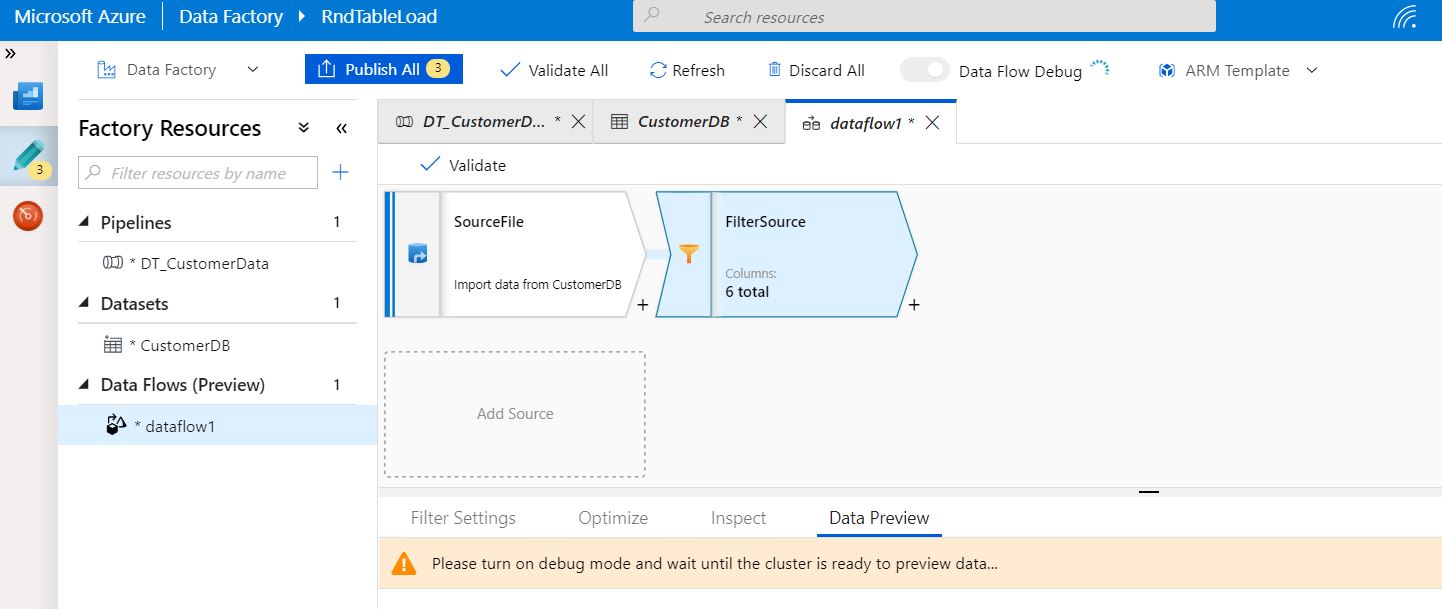Expand all Factory Resources with double down chevron
Screen dimensions: 1442x609
click(x=304, y=128)
